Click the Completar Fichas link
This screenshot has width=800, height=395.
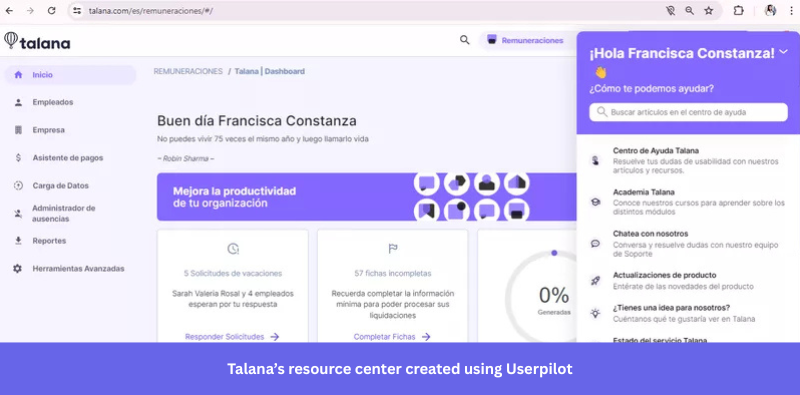392,337
